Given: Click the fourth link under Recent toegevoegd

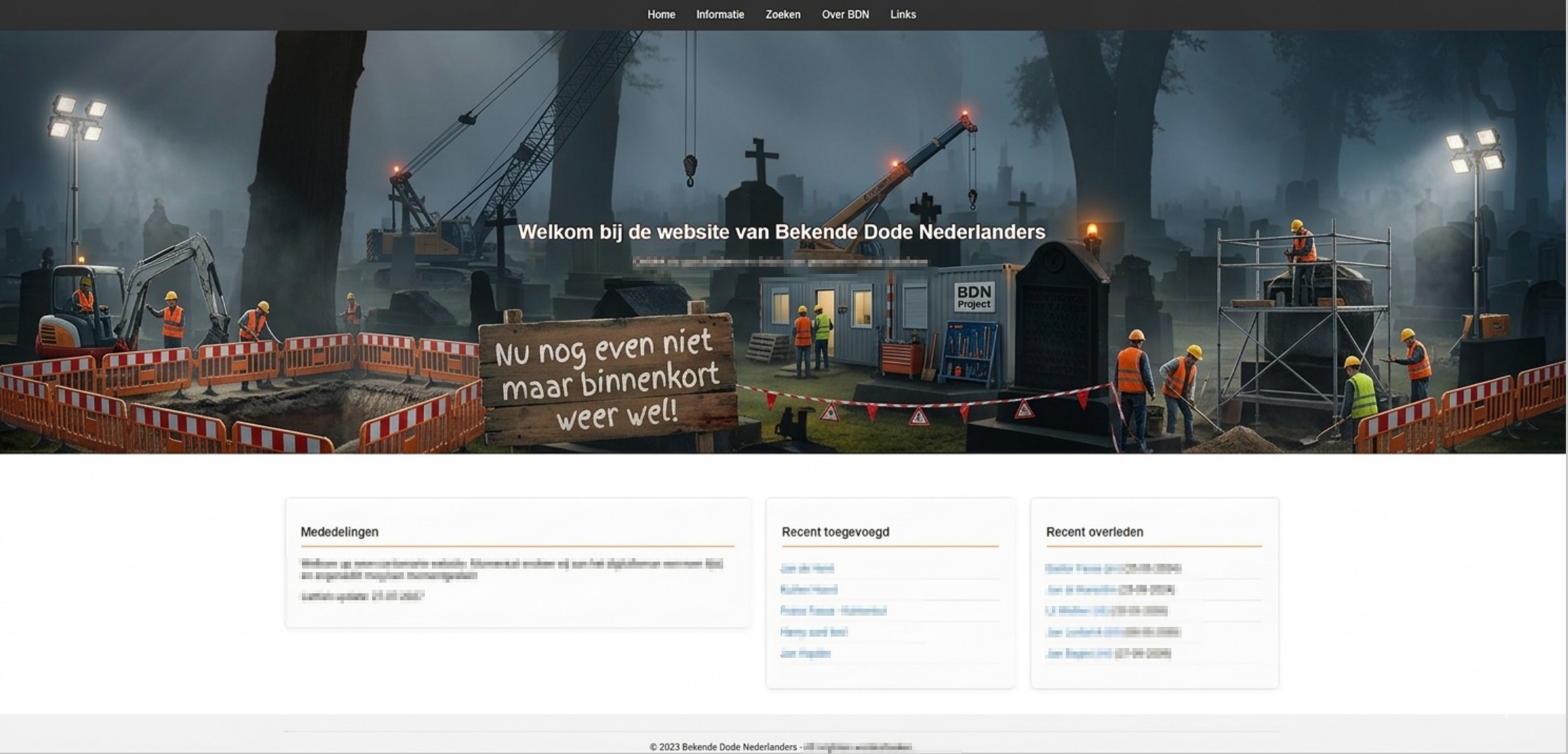Looking at the screenshot, I should tap(815, 632).
